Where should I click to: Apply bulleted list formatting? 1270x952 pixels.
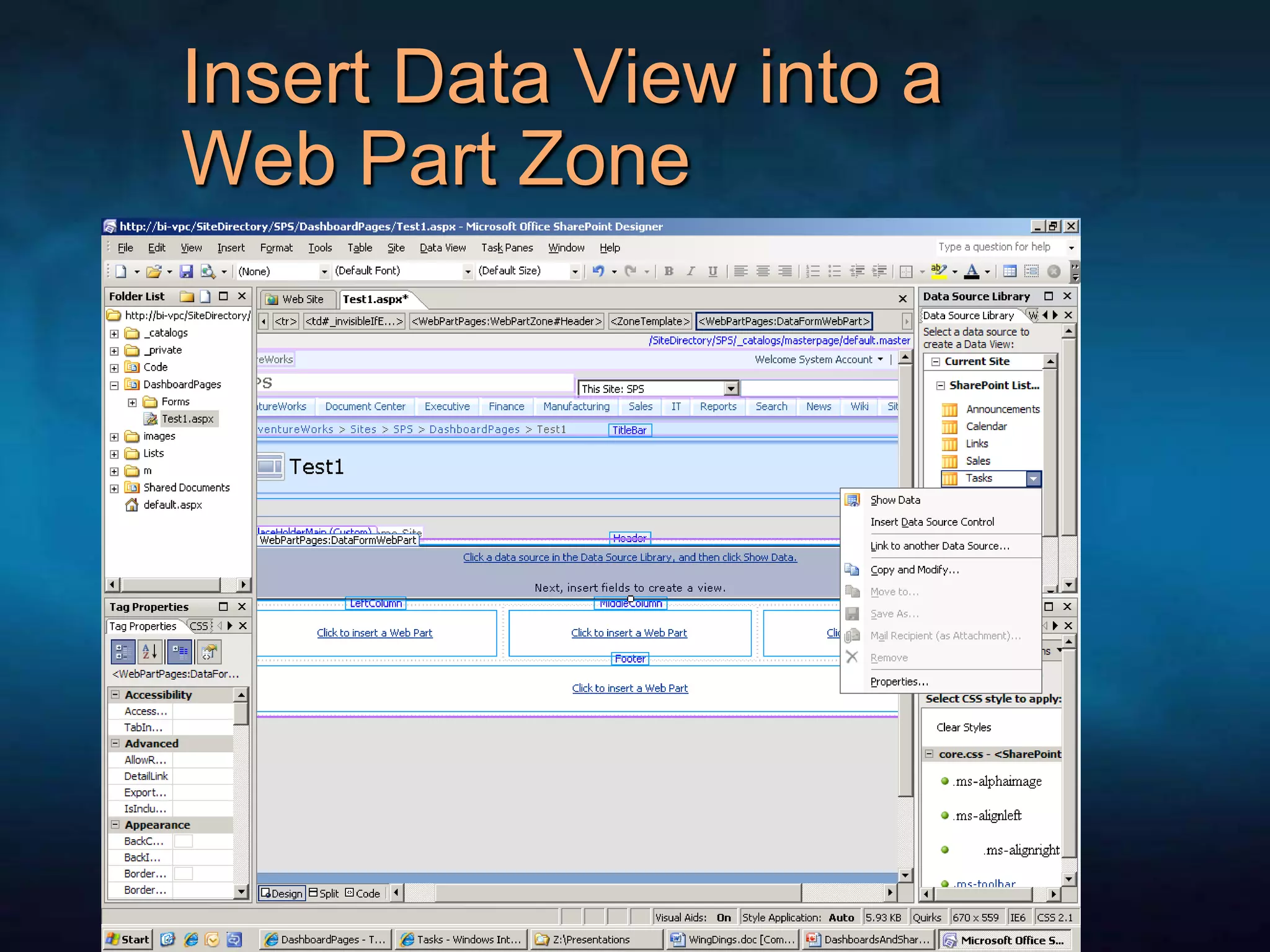coord(835,271)
